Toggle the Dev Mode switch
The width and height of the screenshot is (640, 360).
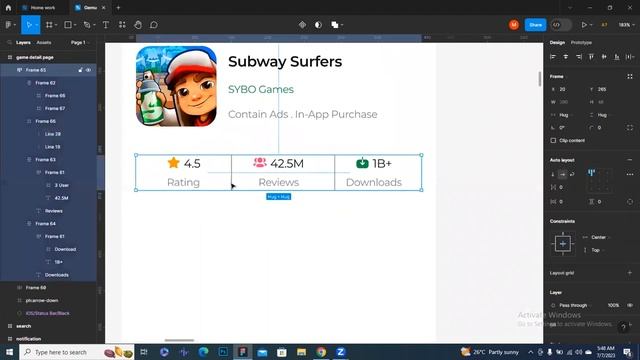pyautogui.click(x=561, y=25)
